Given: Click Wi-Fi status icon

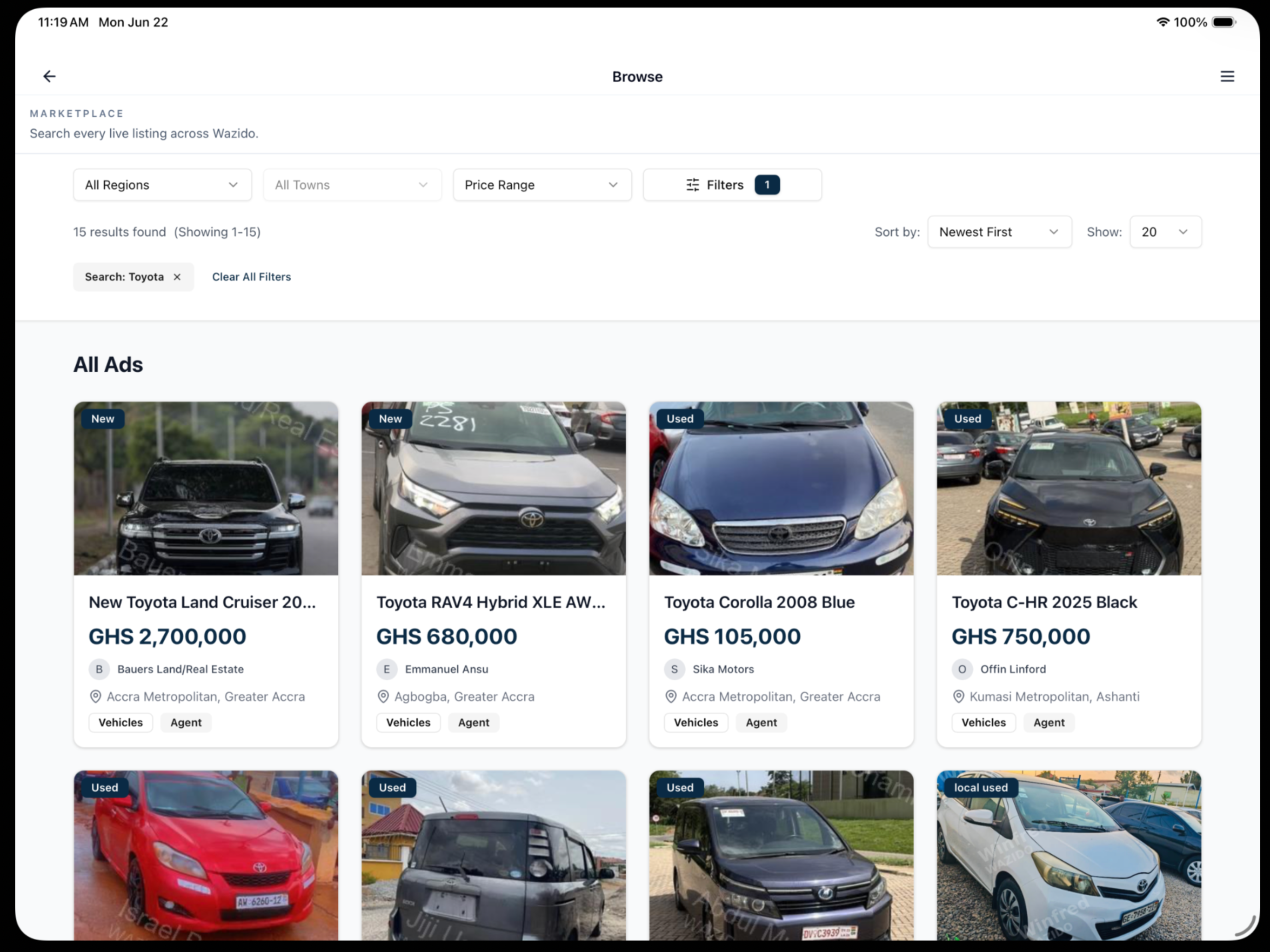Looking at the screenshot, I should tap(1162, 22).
